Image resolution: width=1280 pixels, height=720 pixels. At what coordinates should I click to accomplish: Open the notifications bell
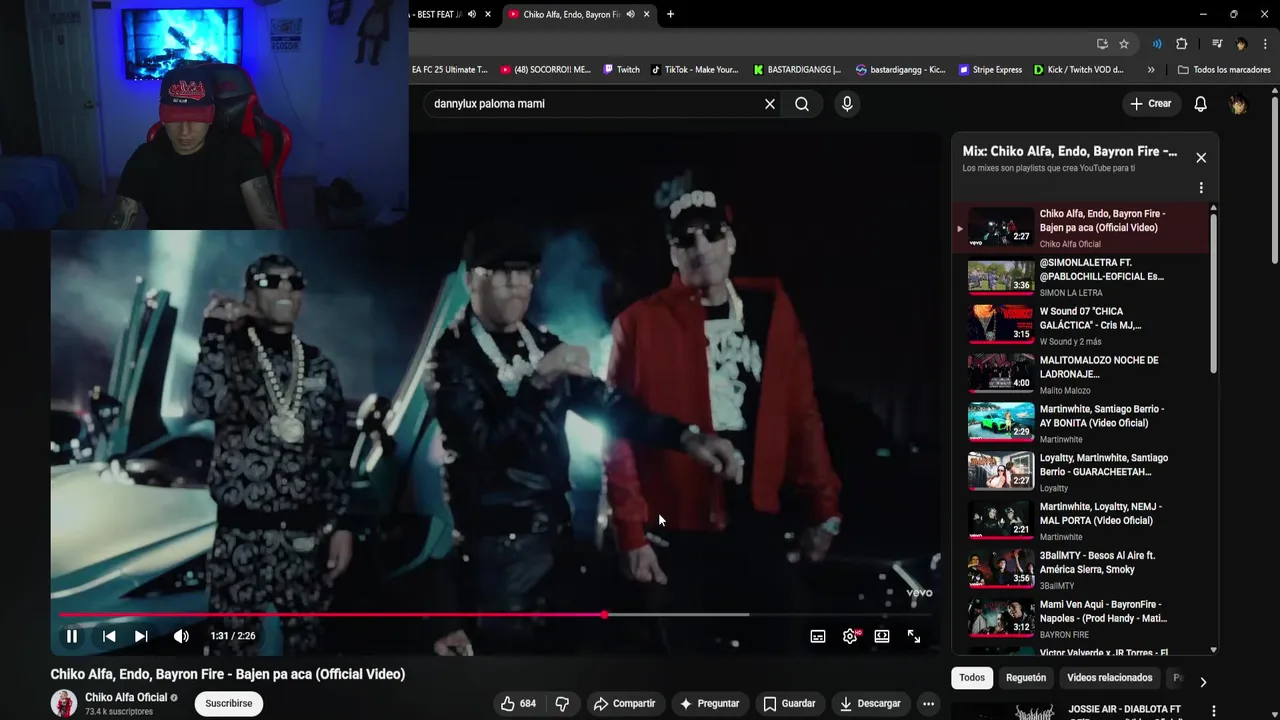coord(1201,104)
